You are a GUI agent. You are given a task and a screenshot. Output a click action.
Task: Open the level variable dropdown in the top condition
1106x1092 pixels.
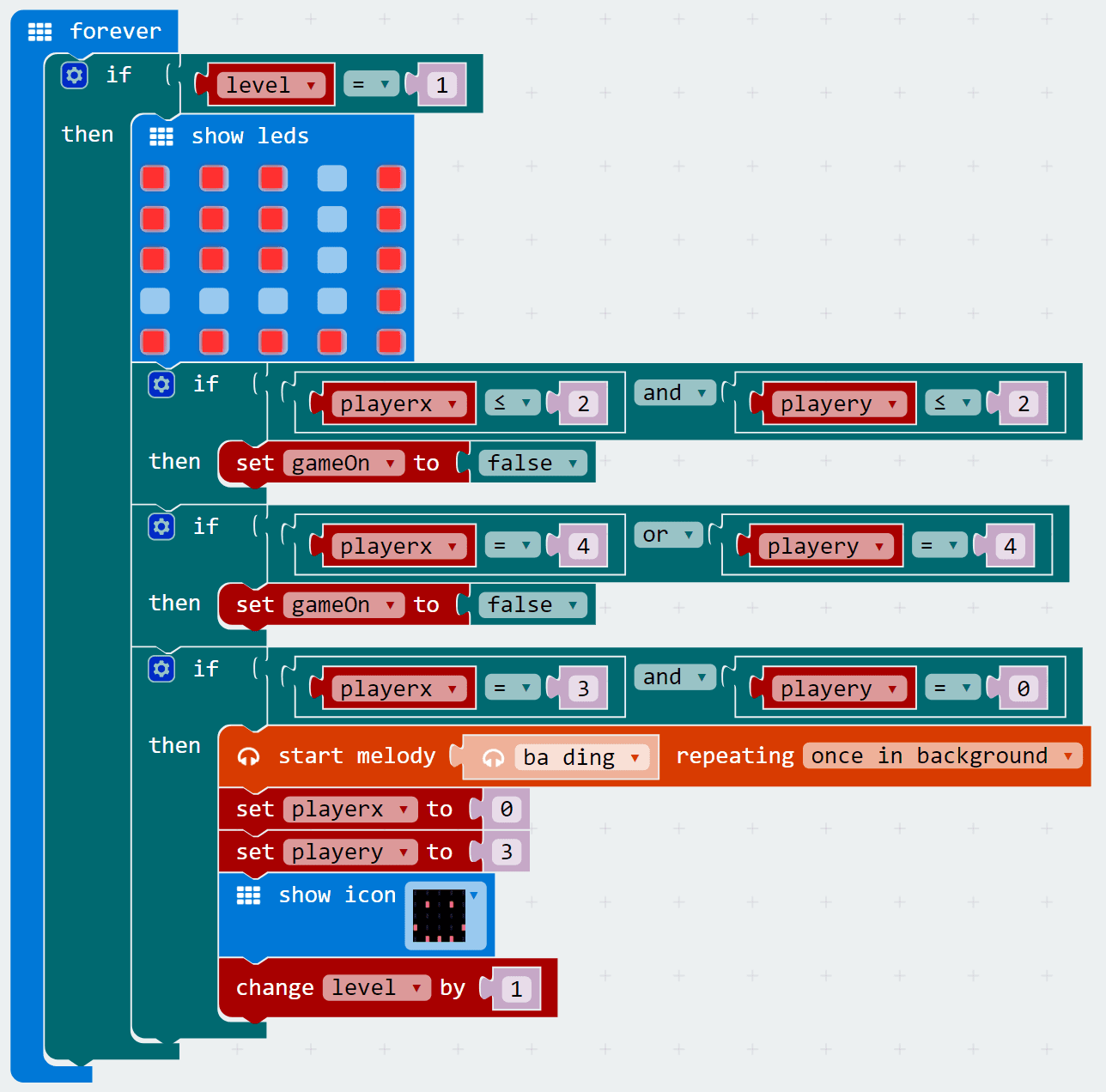(x=310, y=86)
